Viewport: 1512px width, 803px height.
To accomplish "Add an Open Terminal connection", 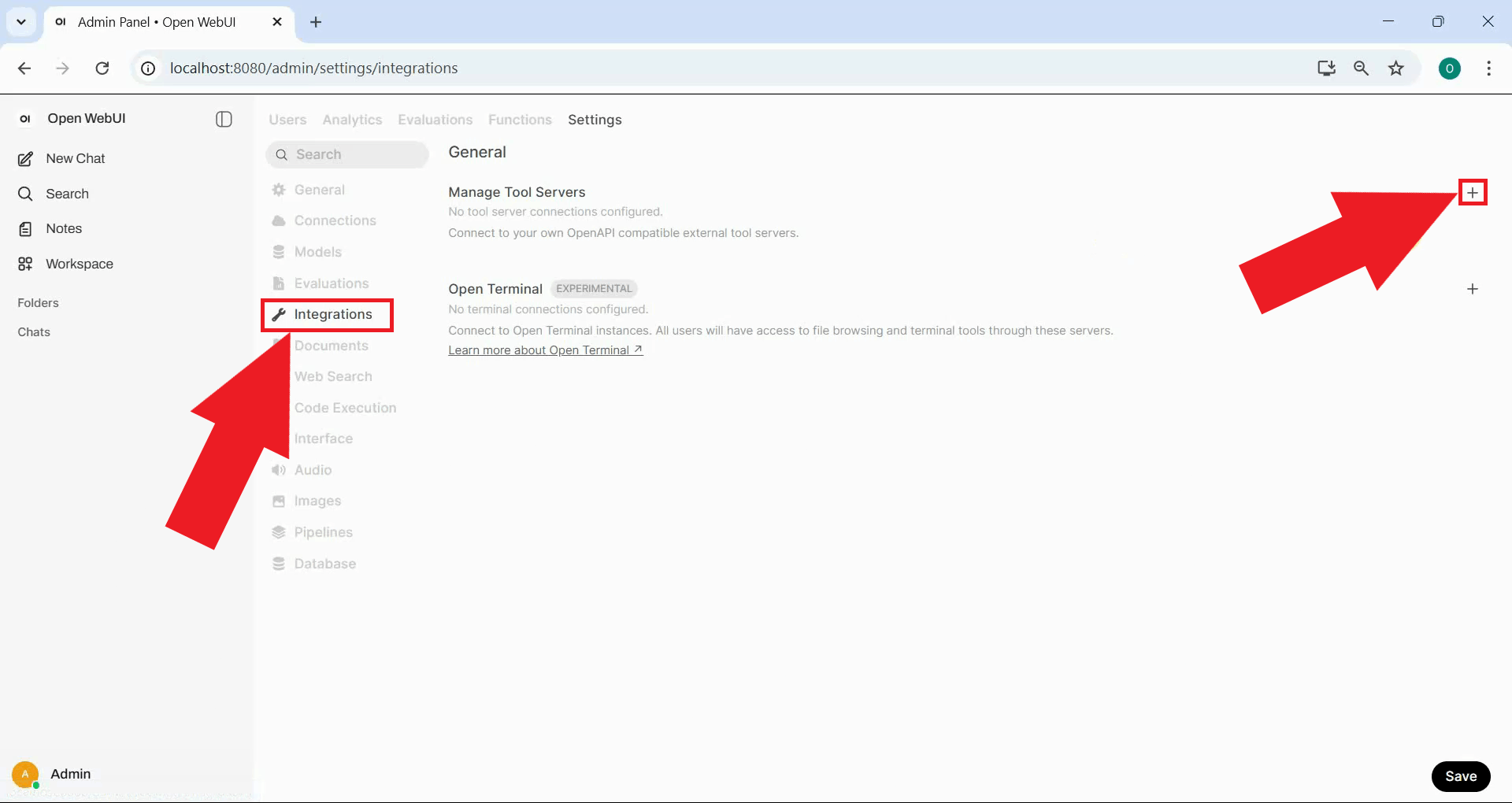I will pyautogui.click(x=1473, y=289).
